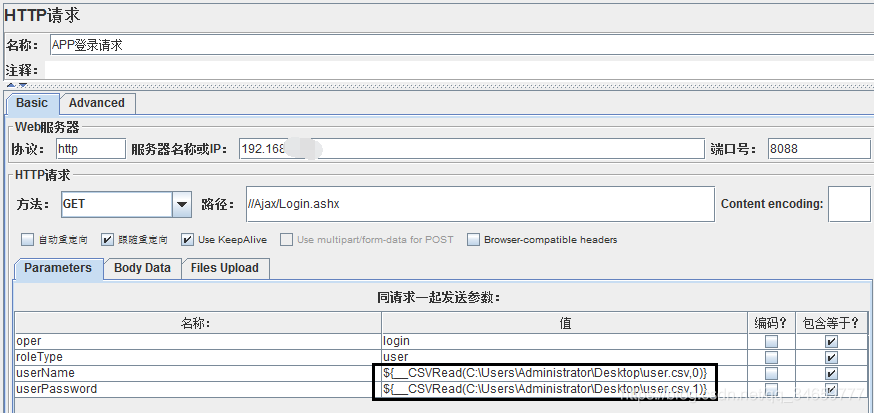Select the oper name cell
Viewport: 874px width, 413px height.
pyautogui.click(x=198, y=341)
